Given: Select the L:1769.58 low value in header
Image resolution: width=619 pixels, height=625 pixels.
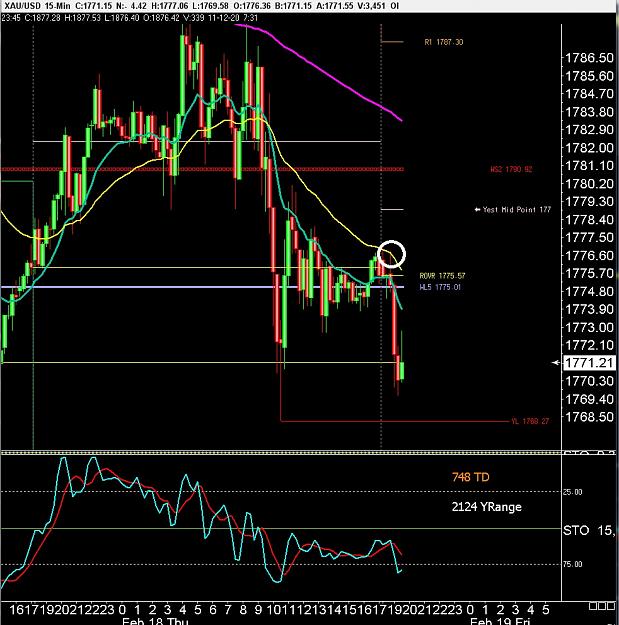Looking at the screenshot, I should tap(211, 6).
